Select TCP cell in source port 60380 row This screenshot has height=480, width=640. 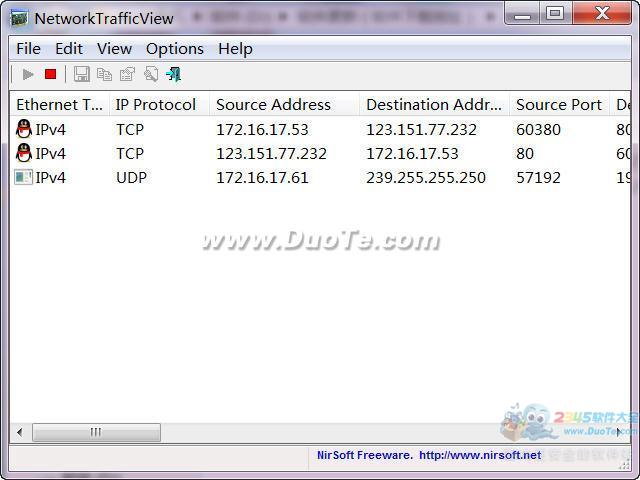coord(130,129)
